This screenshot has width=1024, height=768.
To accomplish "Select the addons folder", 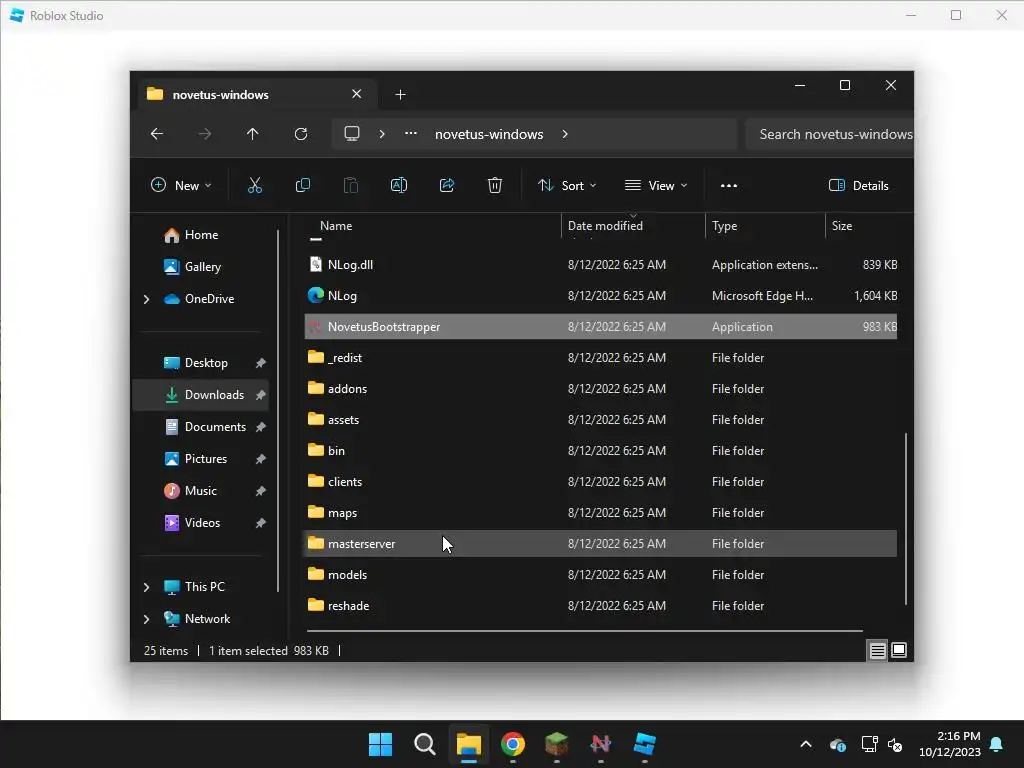I will tap(601, 389).
